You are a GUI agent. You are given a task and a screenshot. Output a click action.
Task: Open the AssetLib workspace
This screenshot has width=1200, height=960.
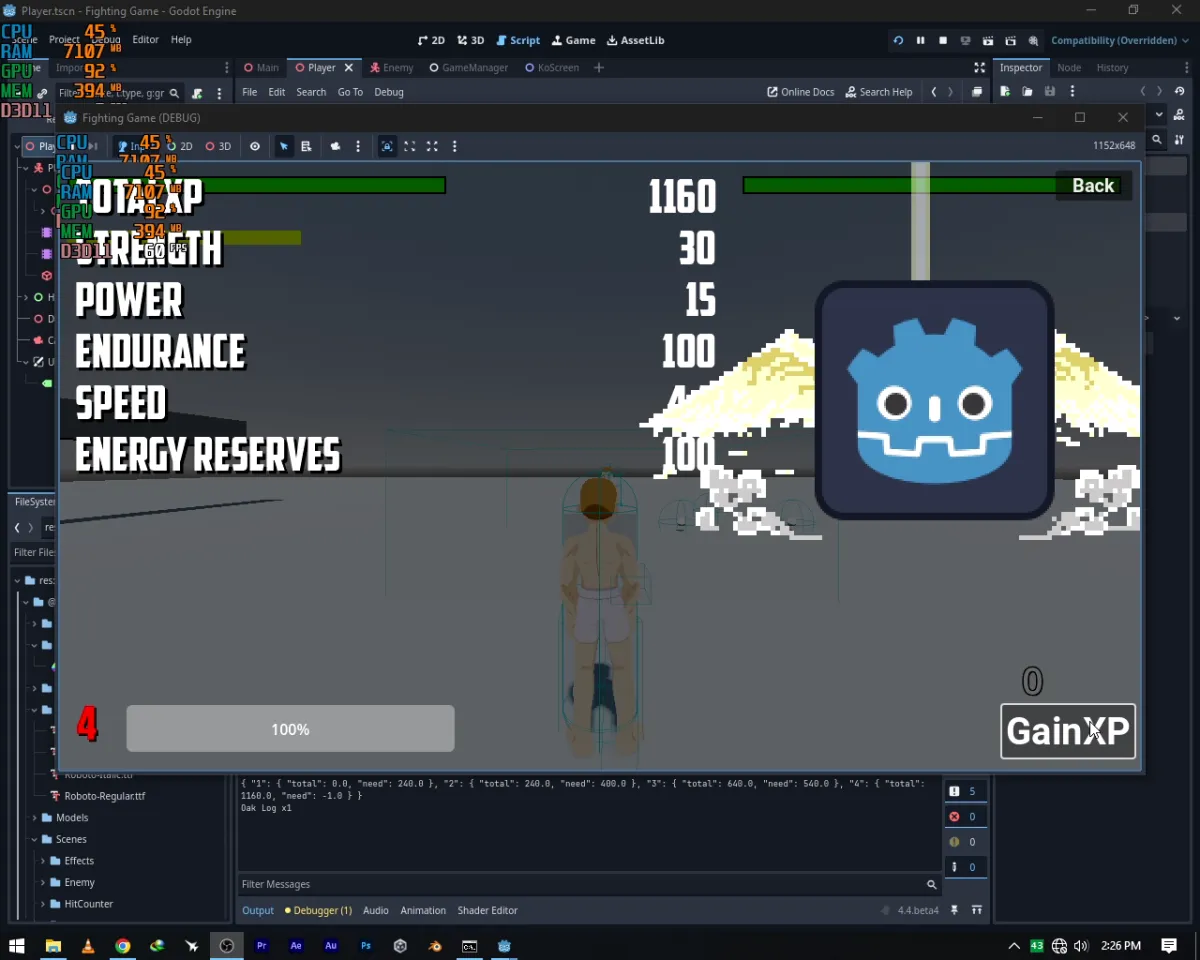[x=635, y=40]
